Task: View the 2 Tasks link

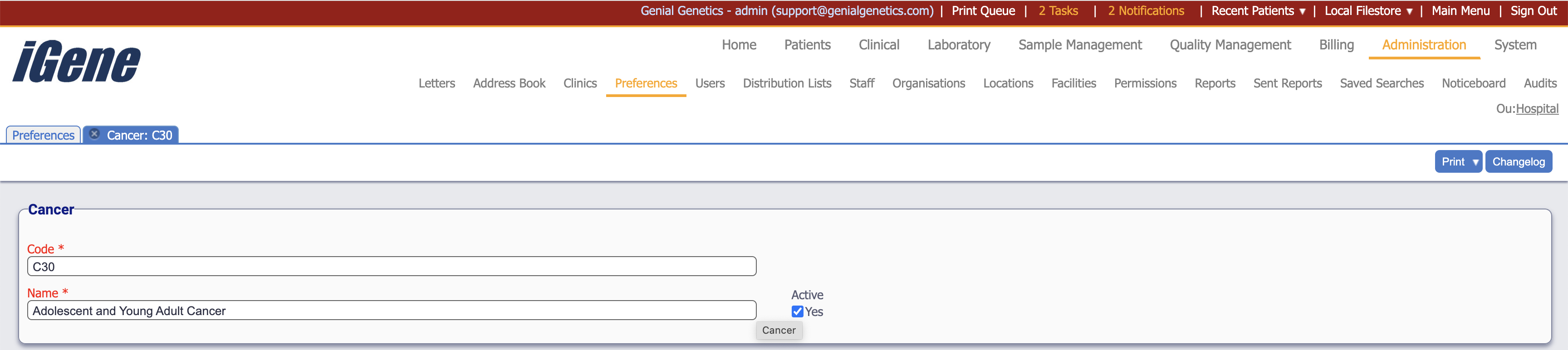Action: (1057, 11)
